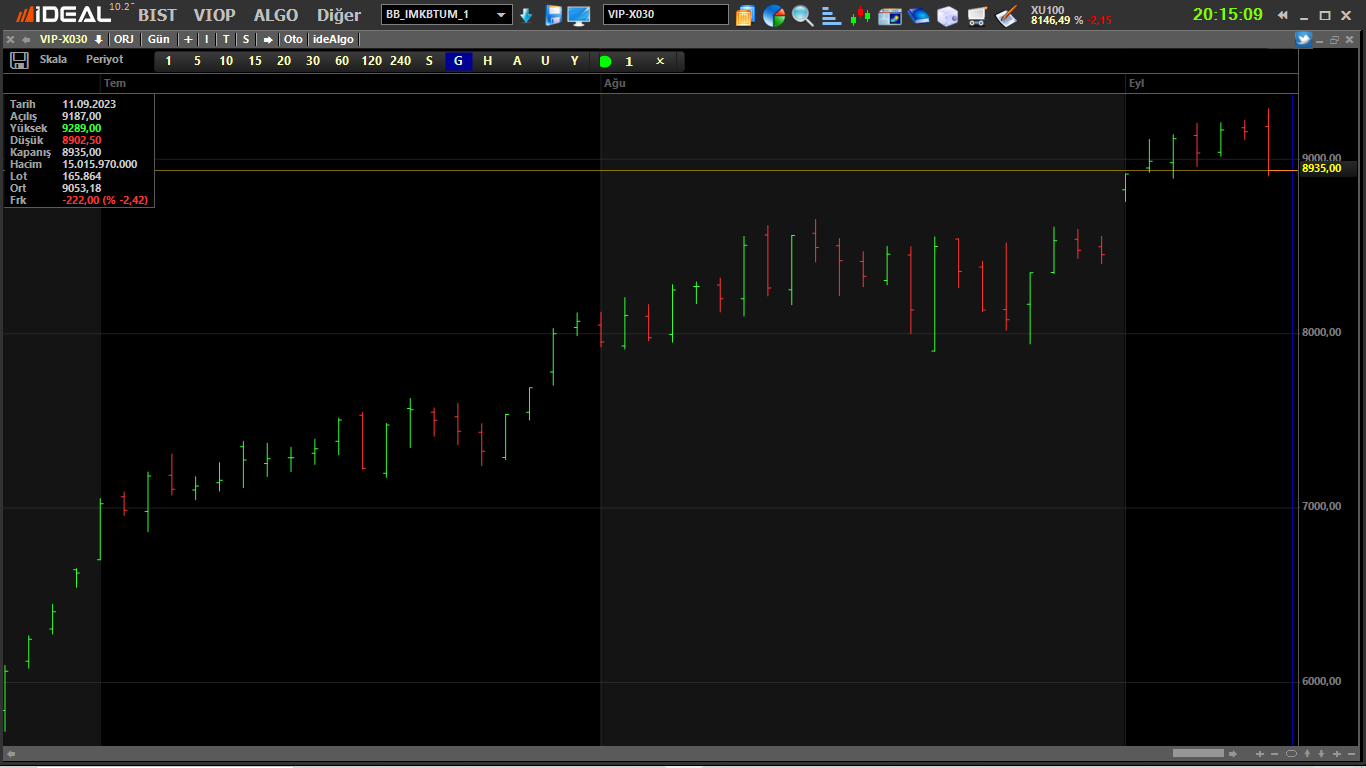Click the blue down-arrow icon beside BB_IMKBTUM_1
Viewport: 1366px width, 768px height.
pos(526,15)
